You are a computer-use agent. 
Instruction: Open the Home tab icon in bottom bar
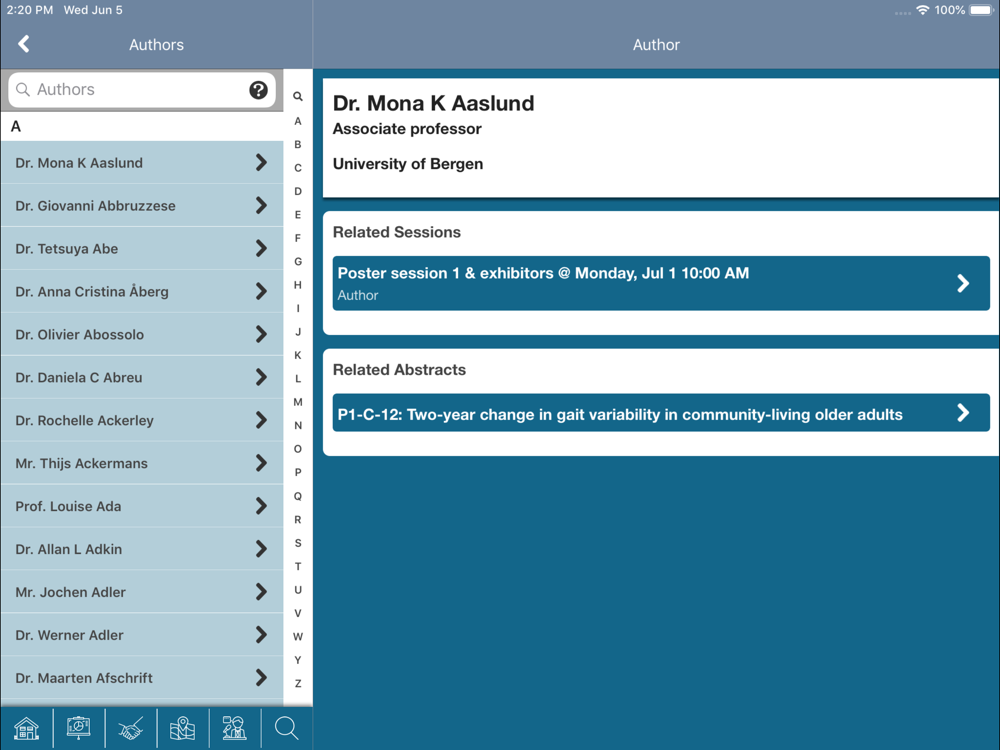(27, 728)
